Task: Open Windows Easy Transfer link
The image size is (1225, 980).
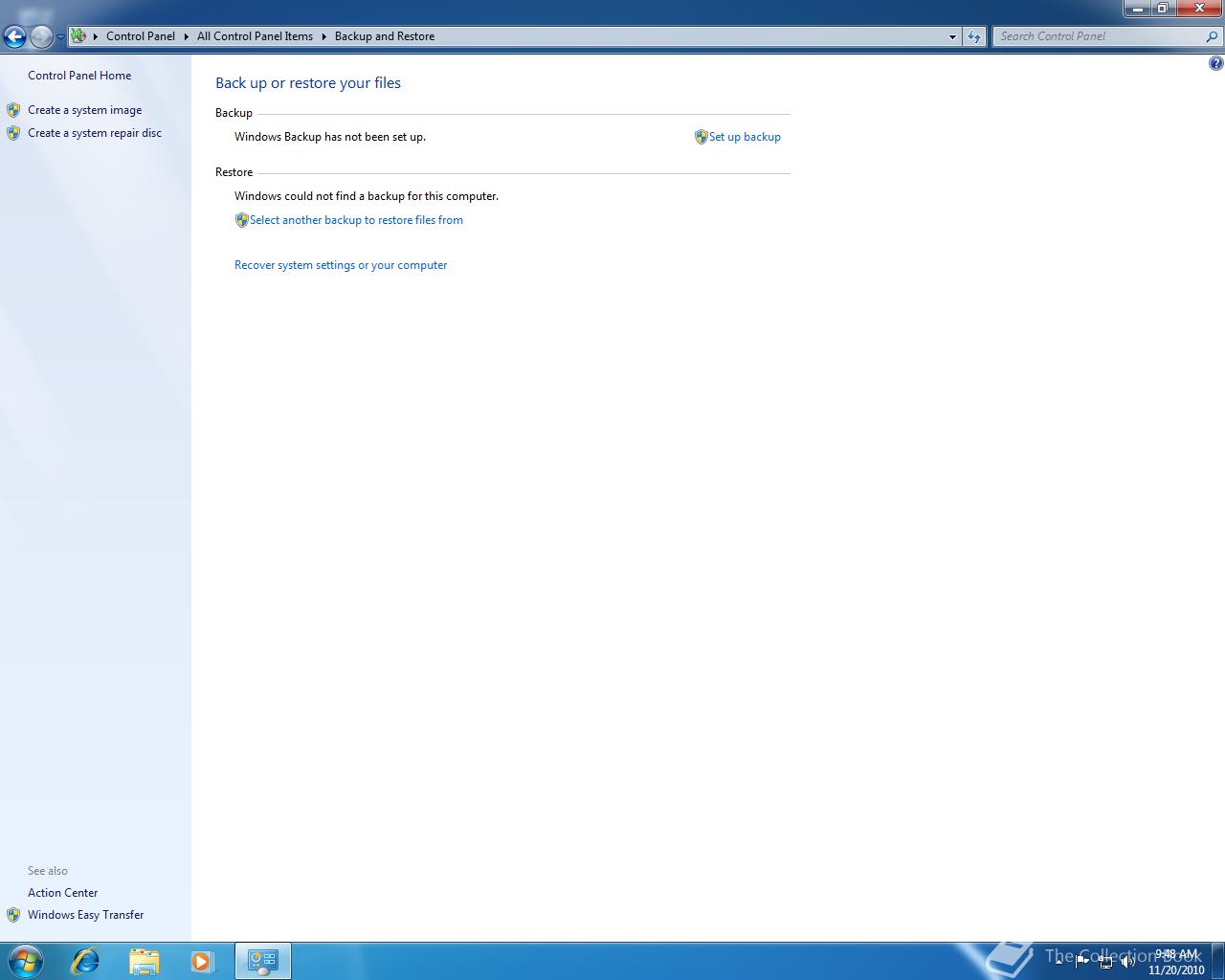Action: coord(85,915)
